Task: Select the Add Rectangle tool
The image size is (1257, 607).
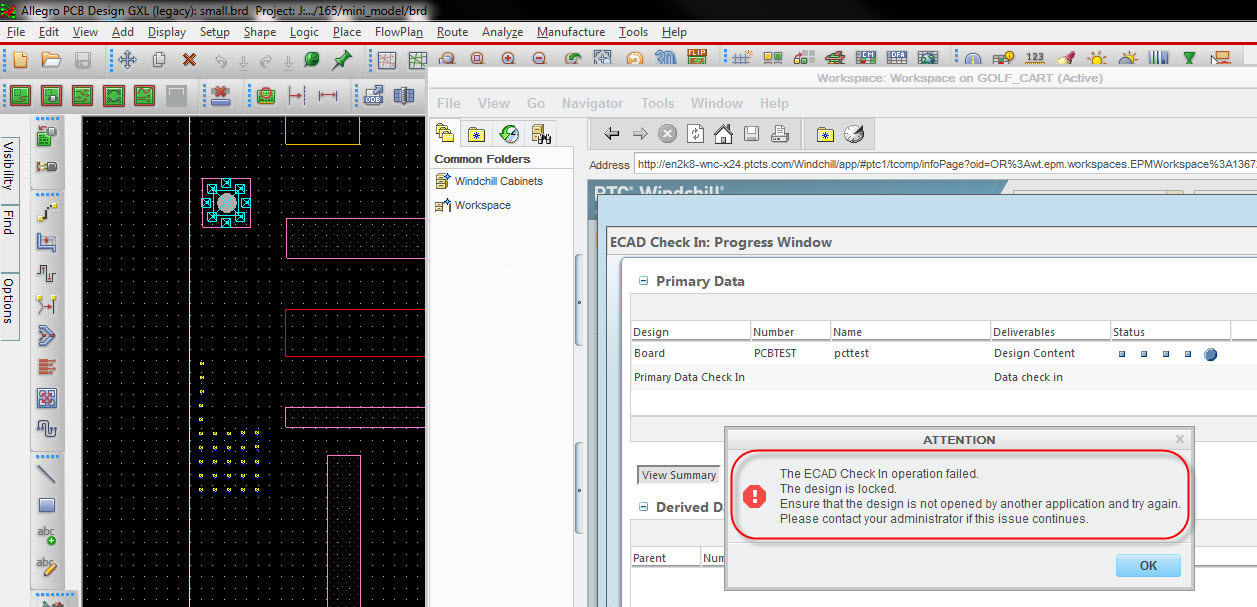Action: tap(47, 505)
